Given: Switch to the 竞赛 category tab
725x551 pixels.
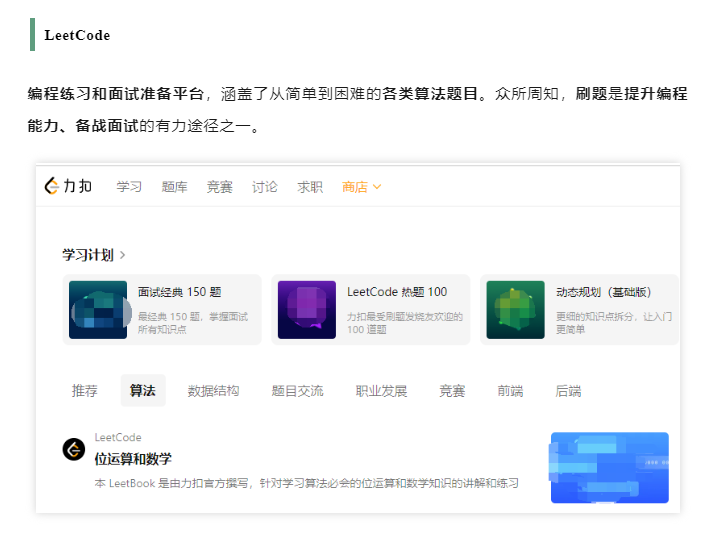Looking at the screenshot, I should [x=452, y=391].
